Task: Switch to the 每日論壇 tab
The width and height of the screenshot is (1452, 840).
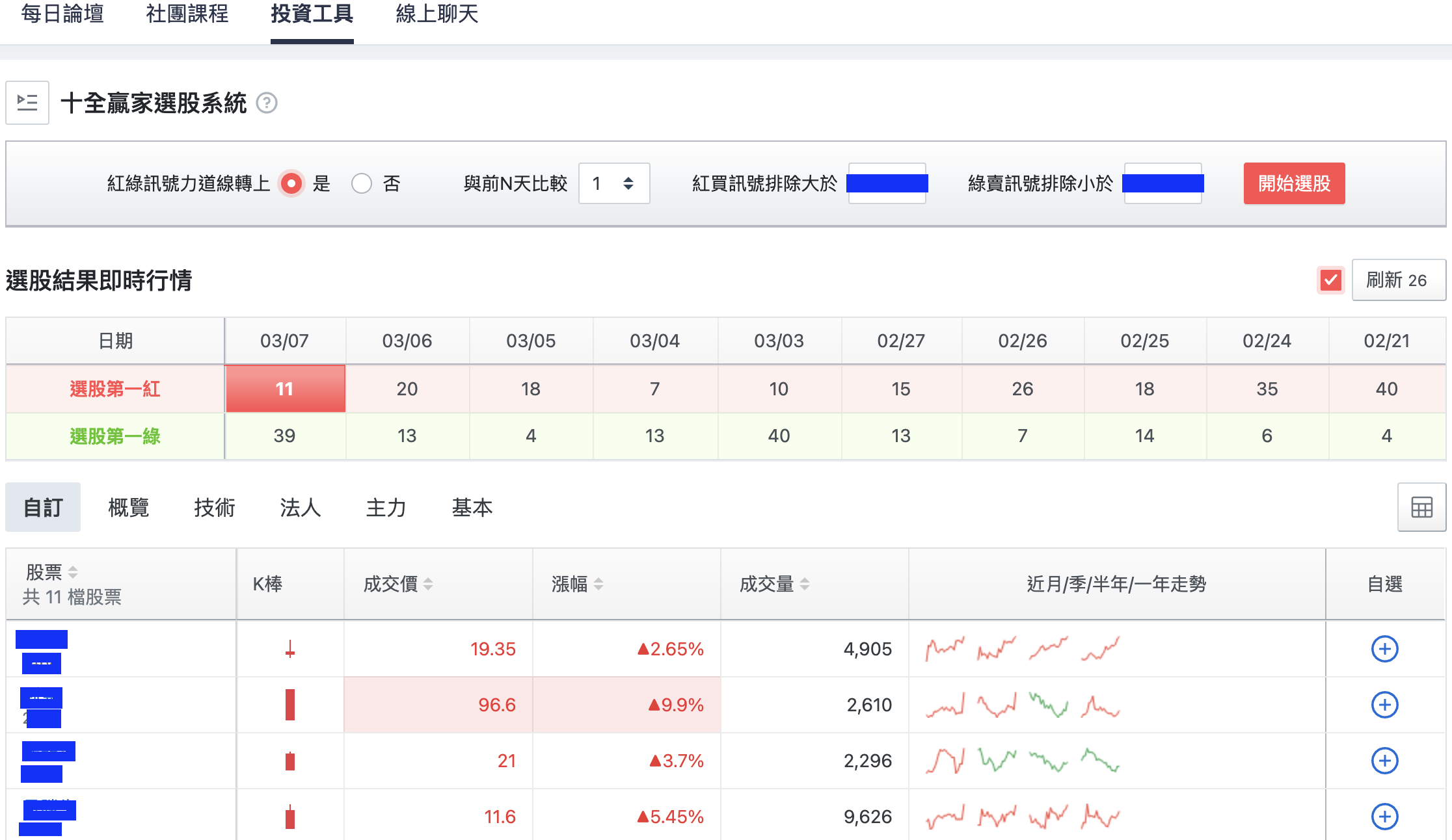Action: (63, 14)
